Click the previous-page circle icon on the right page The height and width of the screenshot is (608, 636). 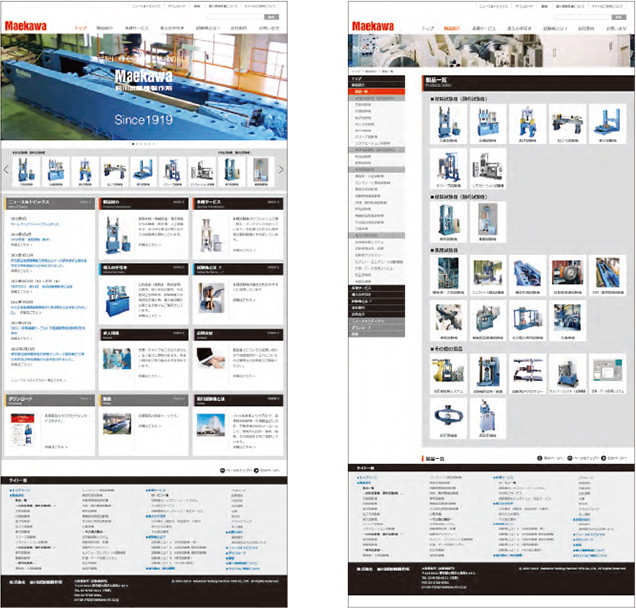(540, 458)
